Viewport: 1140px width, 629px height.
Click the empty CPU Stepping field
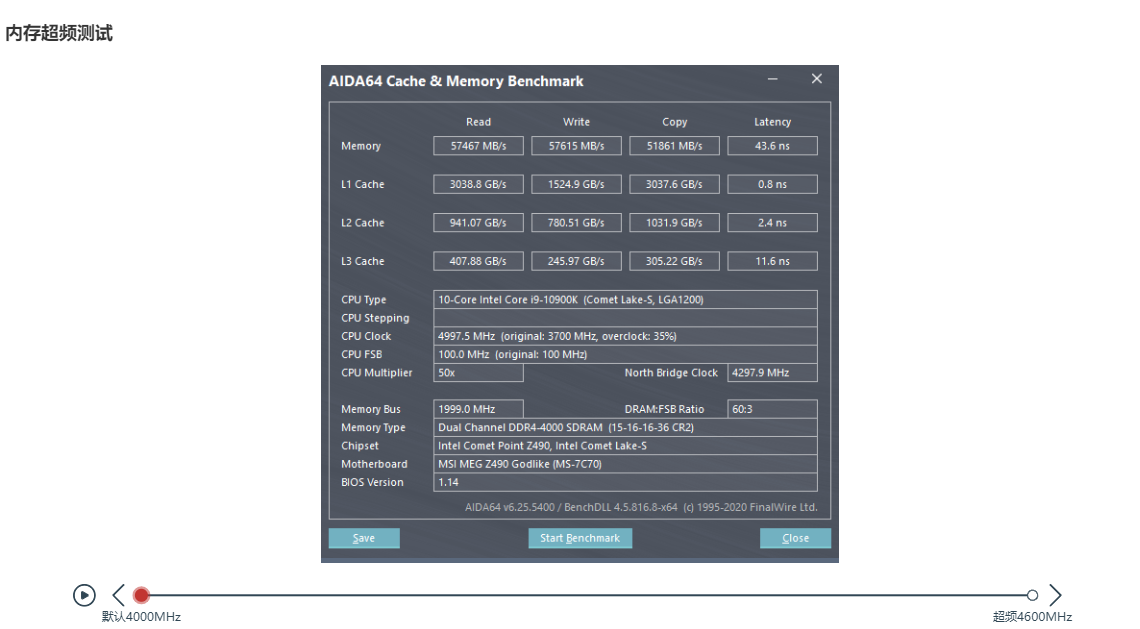coord(625,318)
